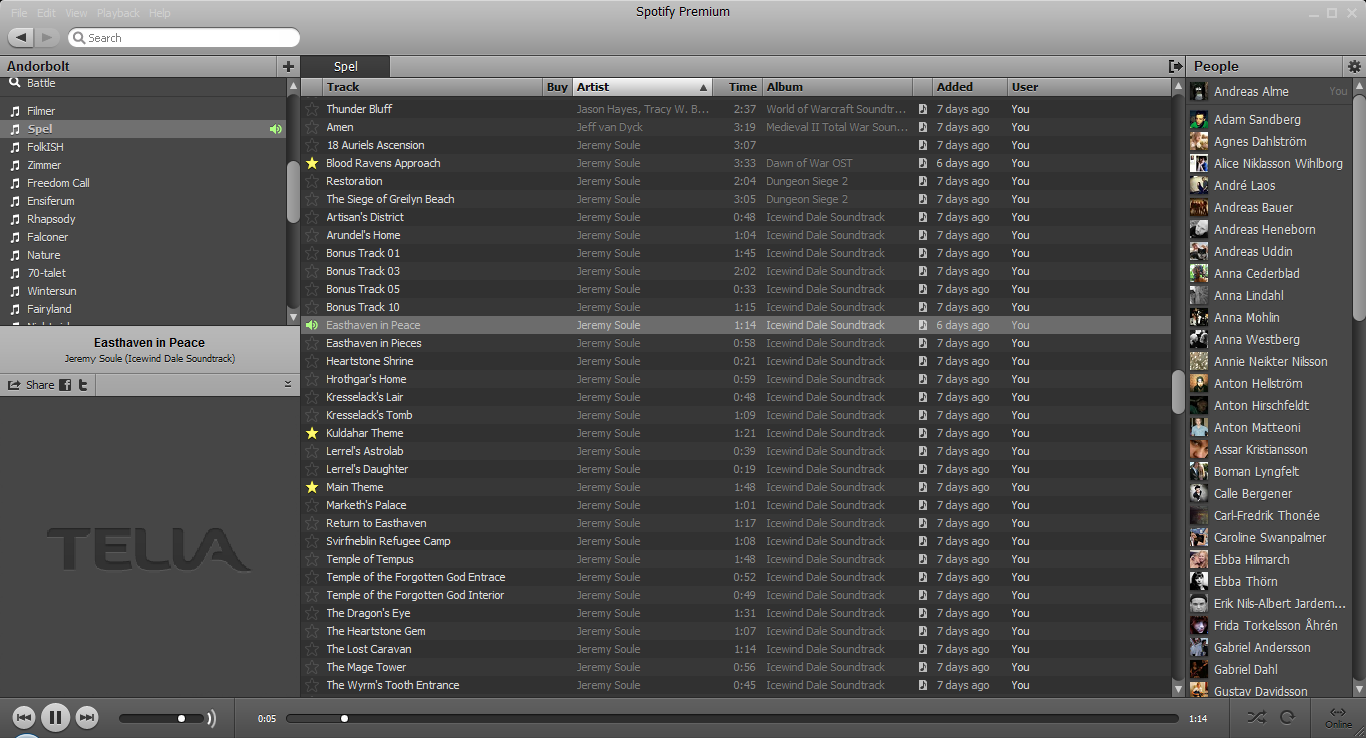
Task: Go to the previous track
Action: (x=24, y=717)
